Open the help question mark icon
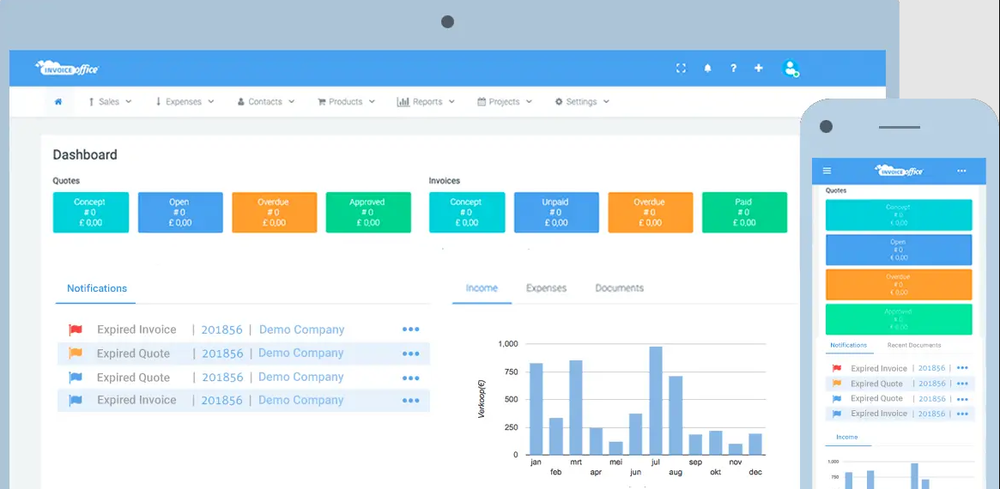The image size is (1000, 489). [733, 68]
